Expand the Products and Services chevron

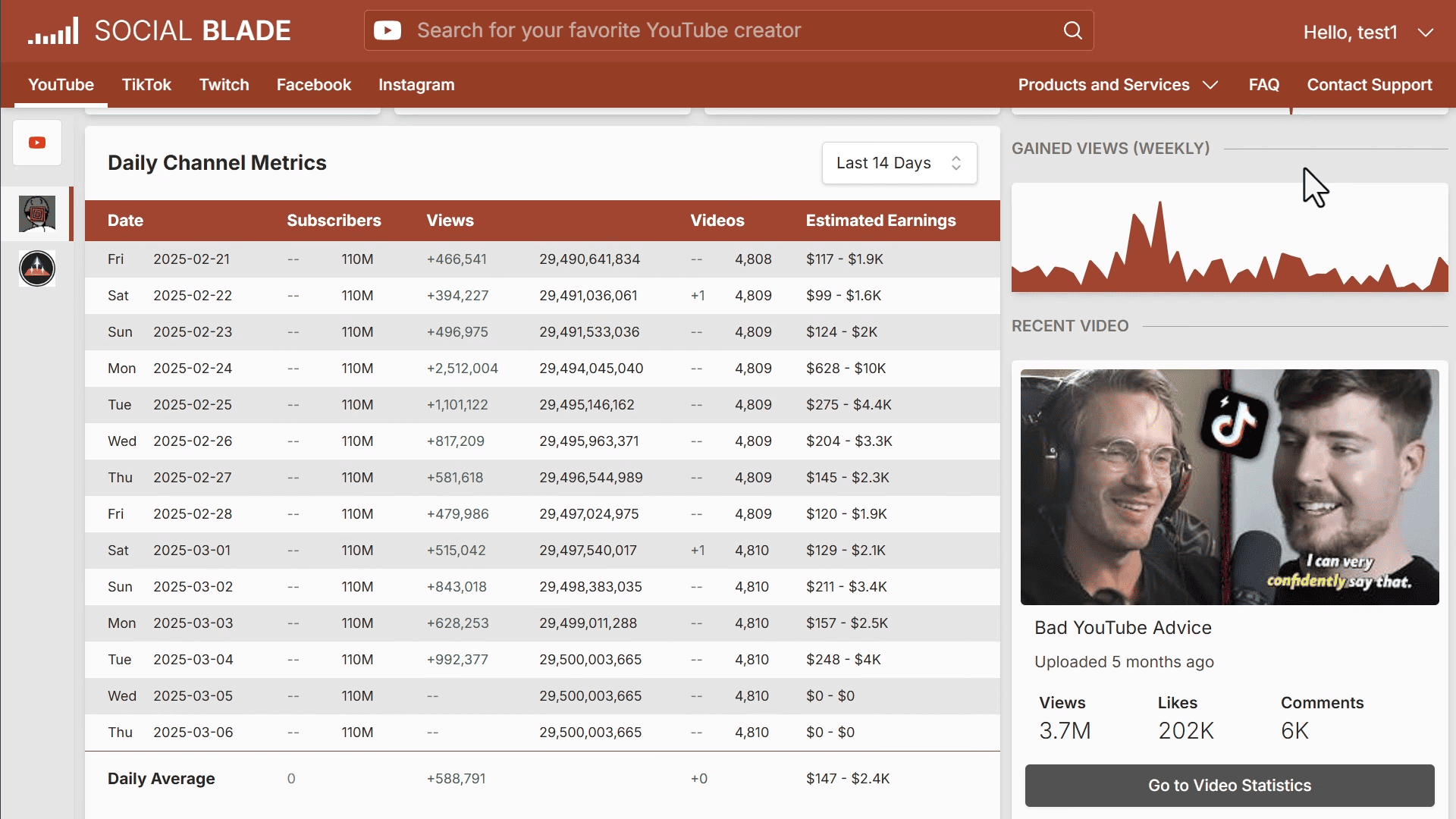(1210, 85)
